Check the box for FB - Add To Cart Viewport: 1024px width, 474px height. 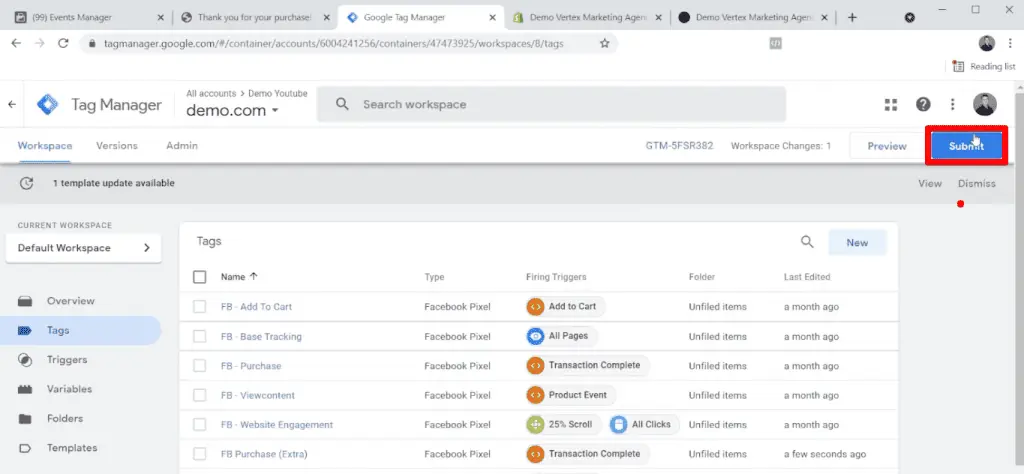199,307
